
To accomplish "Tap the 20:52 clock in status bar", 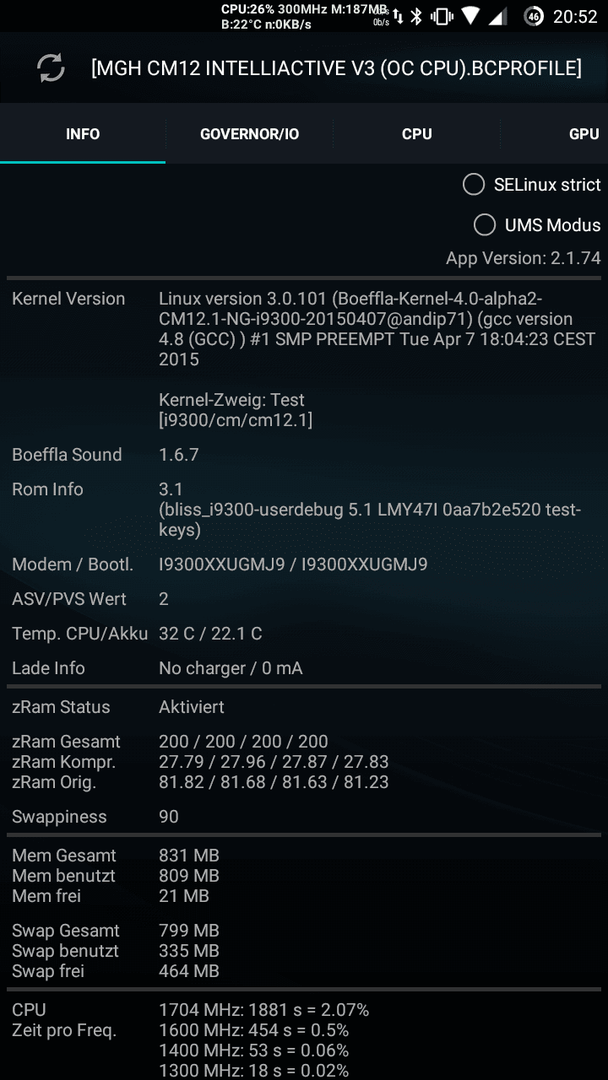I will (x=576, y=17).
